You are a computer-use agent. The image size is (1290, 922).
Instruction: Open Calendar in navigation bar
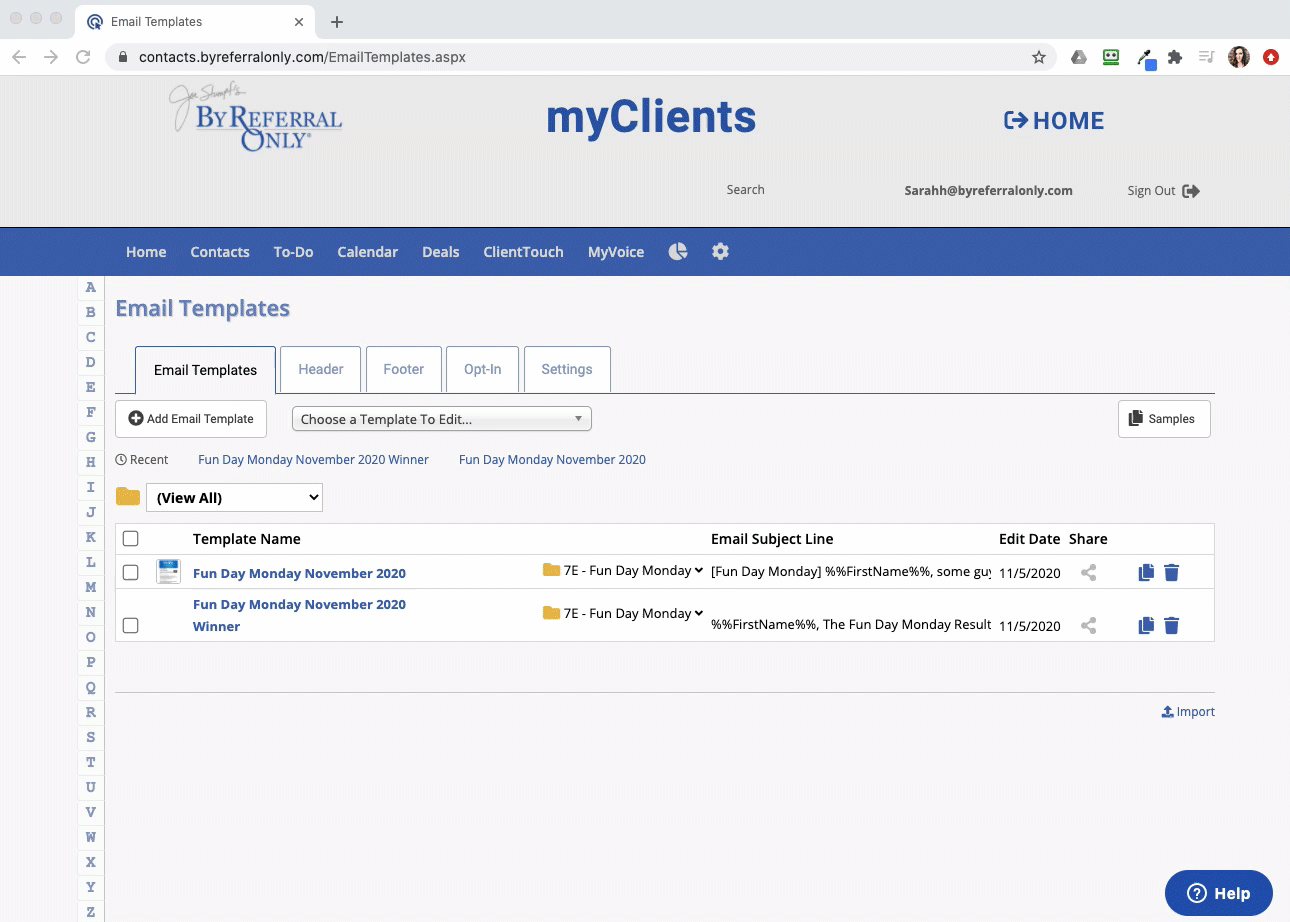click(367, 252)
